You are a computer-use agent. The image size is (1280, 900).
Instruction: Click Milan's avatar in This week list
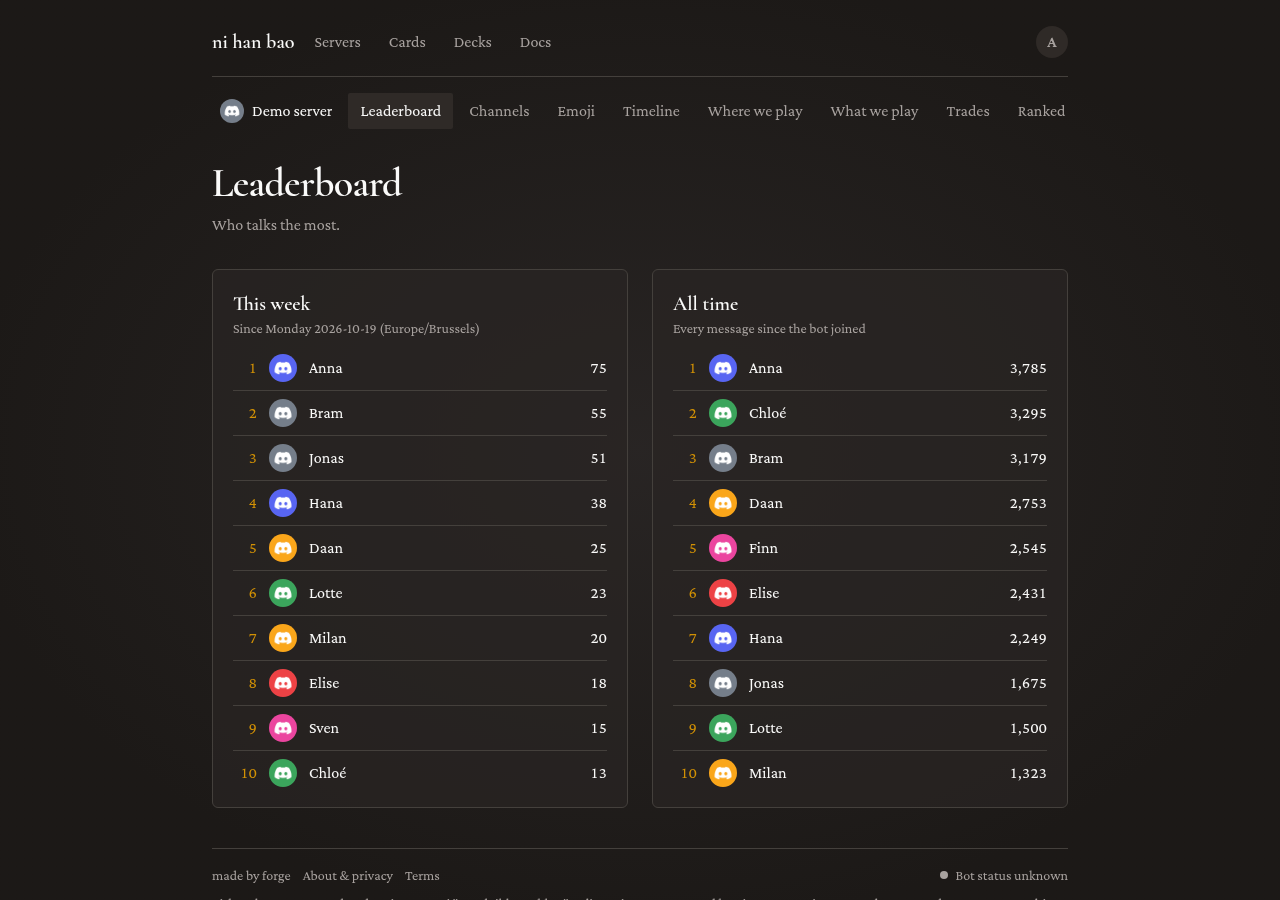283,638
